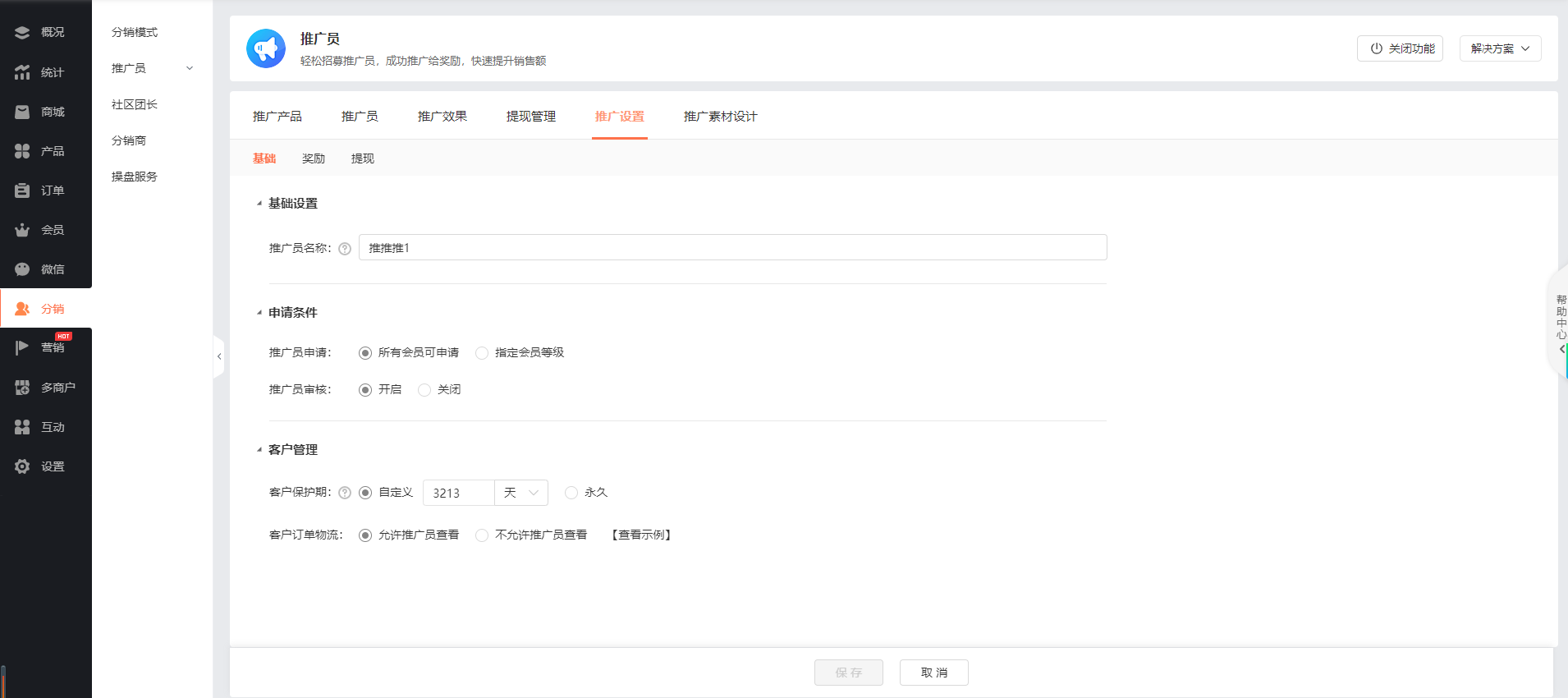Open the 帮助中心 help center side tab
Image resolution: width=1568 pixels, height=698 pixels.
(x=1560, y=322)
